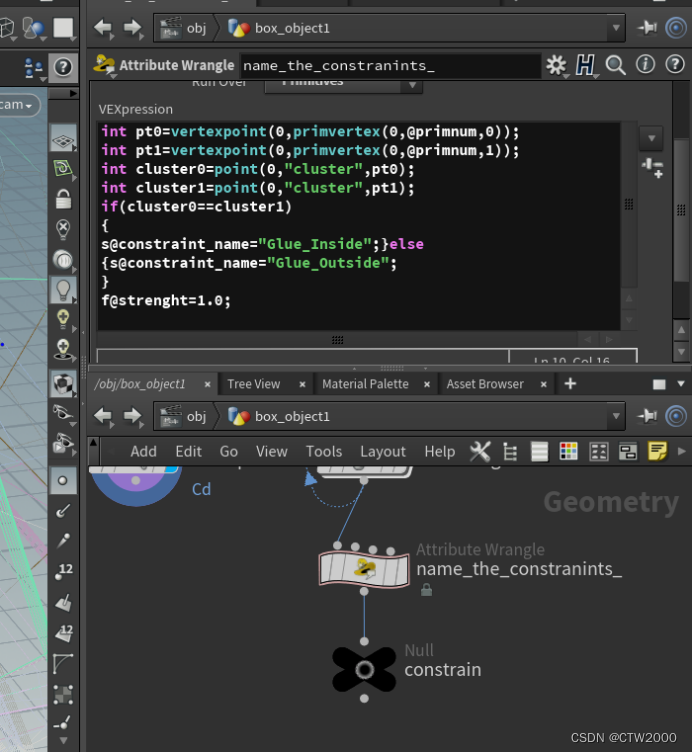
Task: Open network Layout menu
Action: coord(383,451)
